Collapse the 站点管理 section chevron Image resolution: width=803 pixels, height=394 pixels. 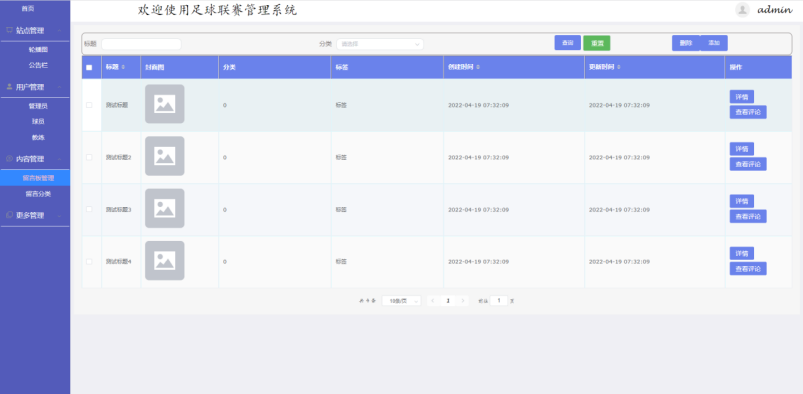point(60,31)
